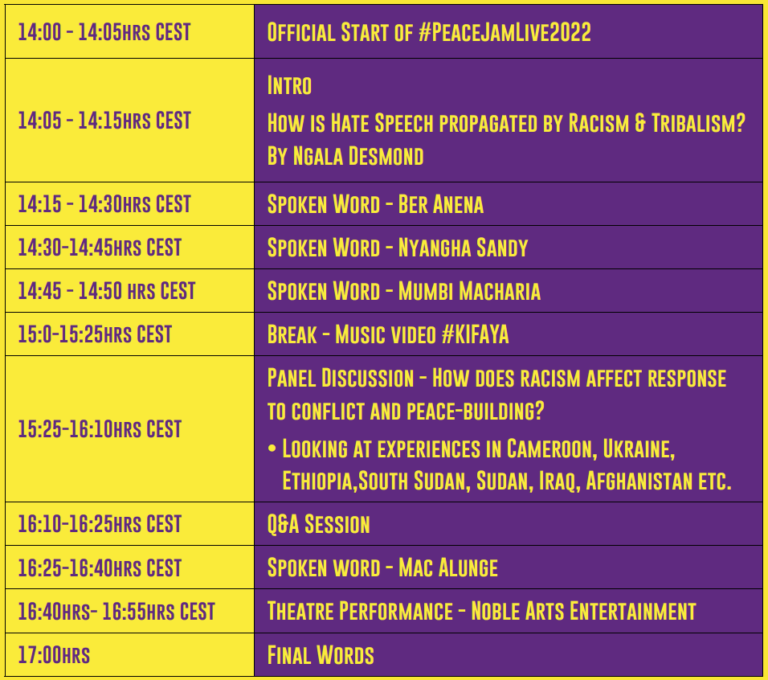This screenshot has width=768, height=680.
Task: Select the Hate Speech by Racism & Tribalism line
Action: click(506, 122)
